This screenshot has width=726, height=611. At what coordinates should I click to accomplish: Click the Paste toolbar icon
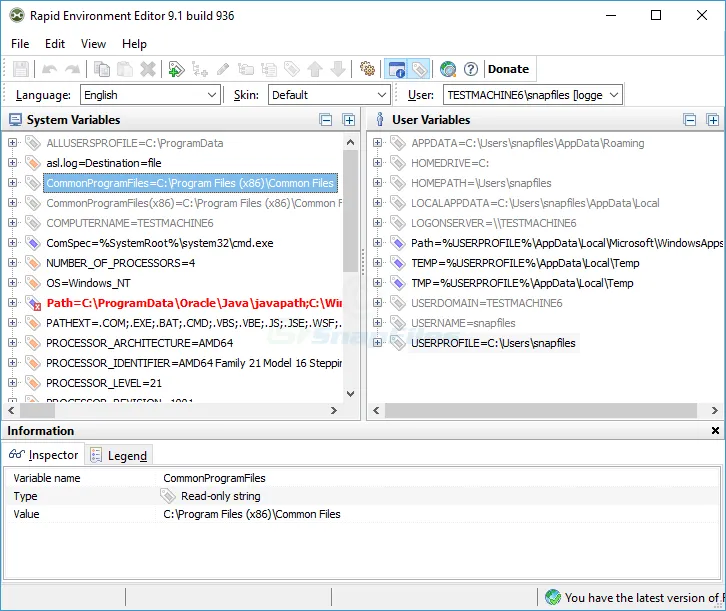coord(125,69)
